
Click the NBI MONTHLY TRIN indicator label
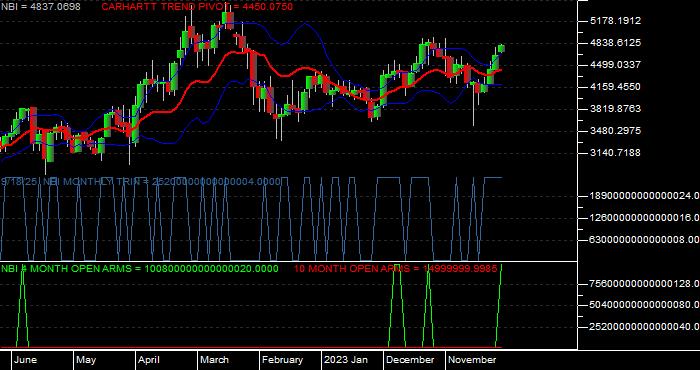click(x=141, y=182)
